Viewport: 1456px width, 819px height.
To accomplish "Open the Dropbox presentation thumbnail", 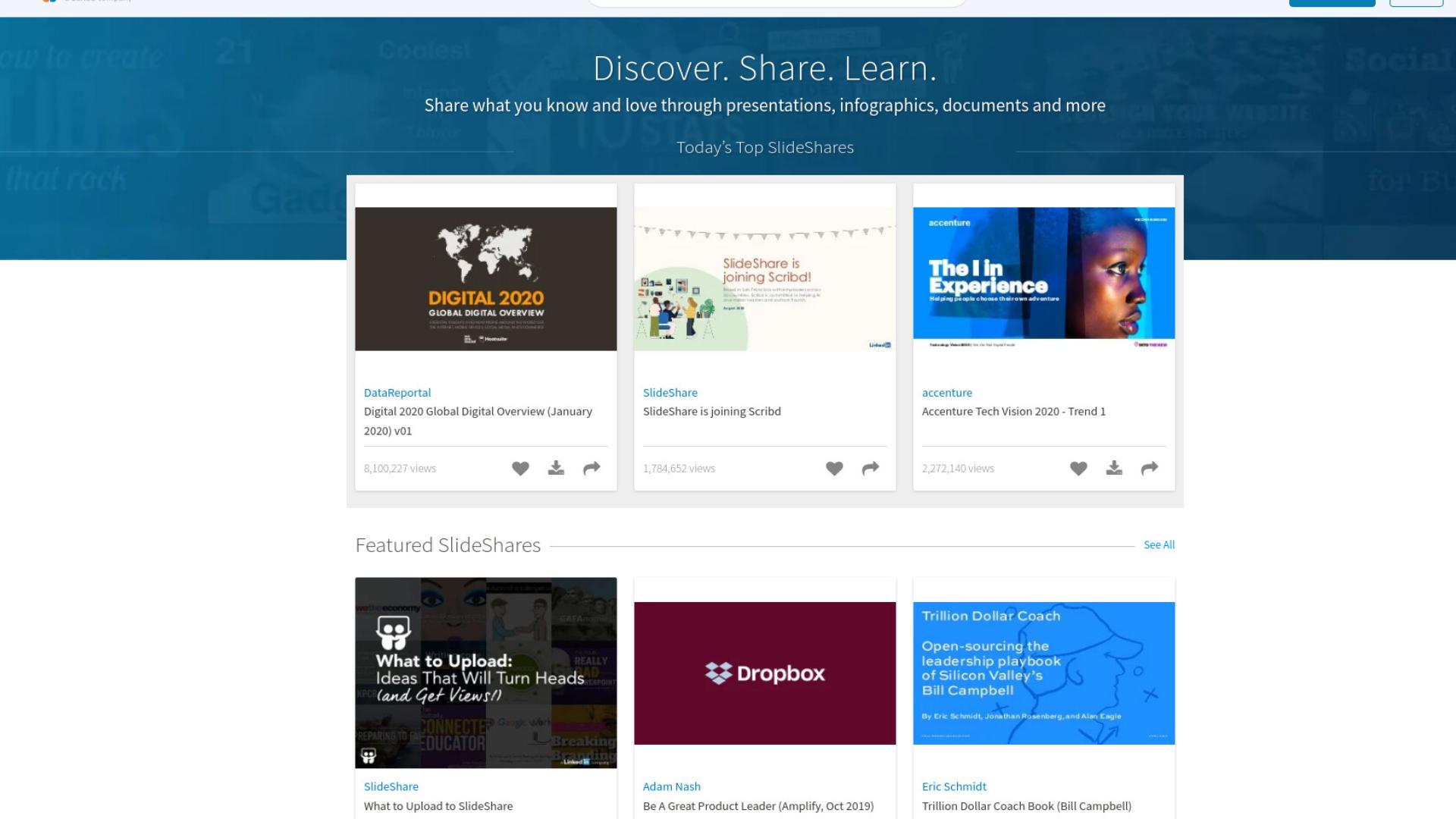I will click(x=765, y=673).
